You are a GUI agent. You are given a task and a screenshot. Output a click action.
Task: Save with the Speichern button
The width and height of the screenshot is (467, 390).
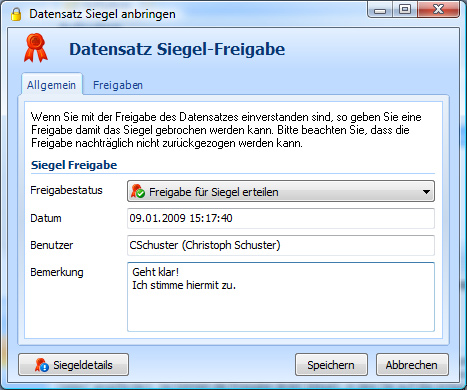pyautogui.click(x=331, y=365)
